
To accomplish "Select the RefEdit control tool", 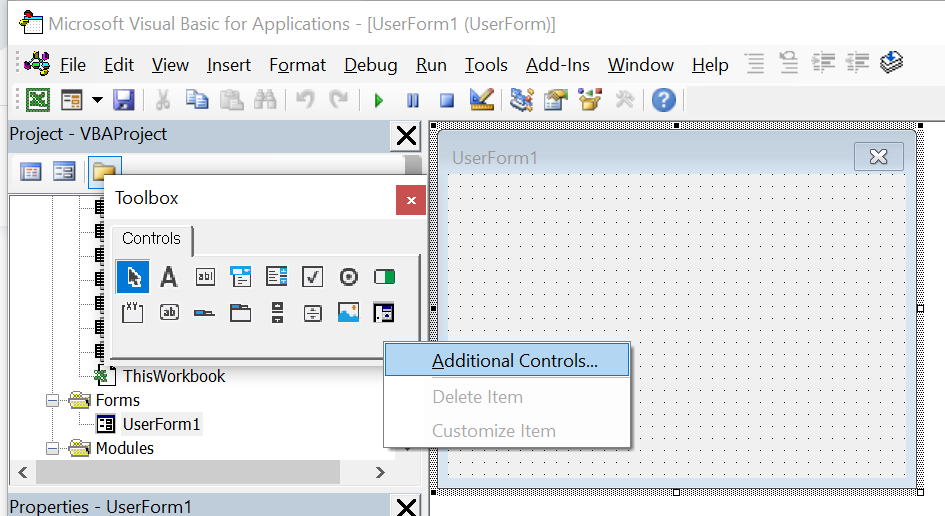I will (384, 313).
